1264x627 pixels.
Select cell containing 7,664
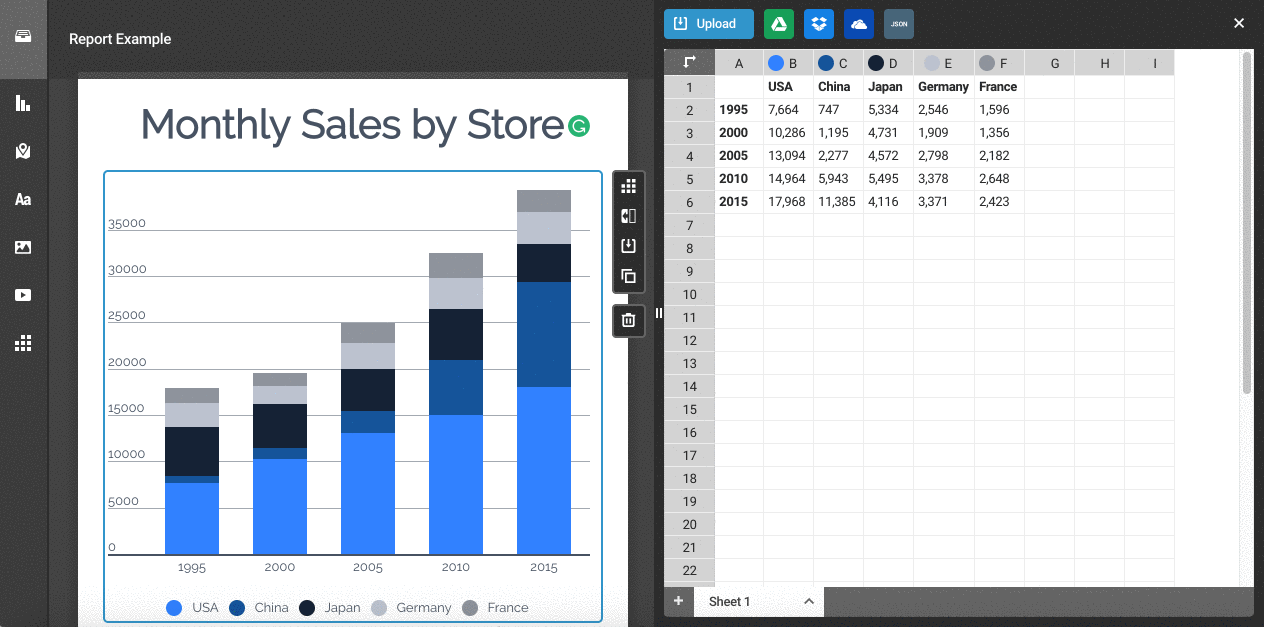tap(789, 110)
